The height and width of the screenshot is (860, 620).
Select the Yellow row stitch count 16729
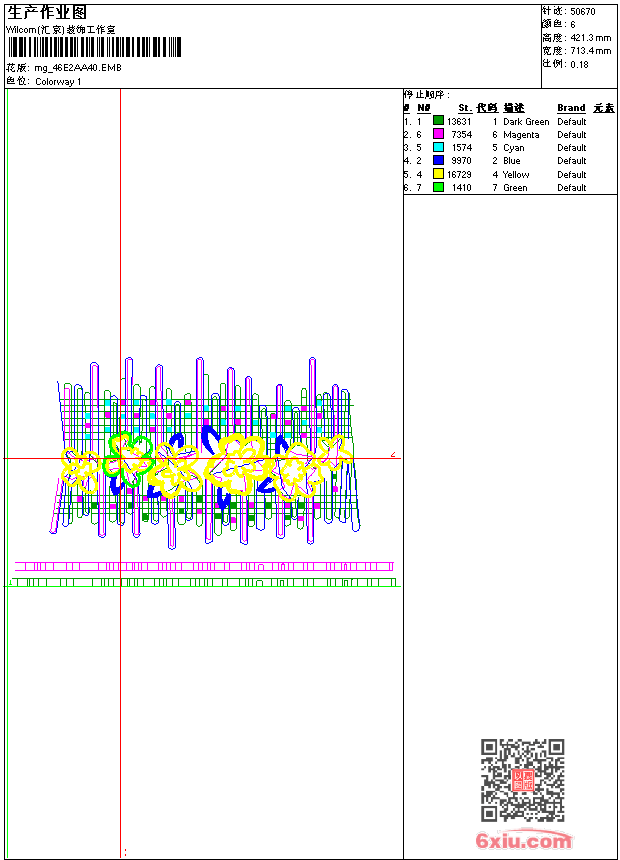(x=459, y=174)
